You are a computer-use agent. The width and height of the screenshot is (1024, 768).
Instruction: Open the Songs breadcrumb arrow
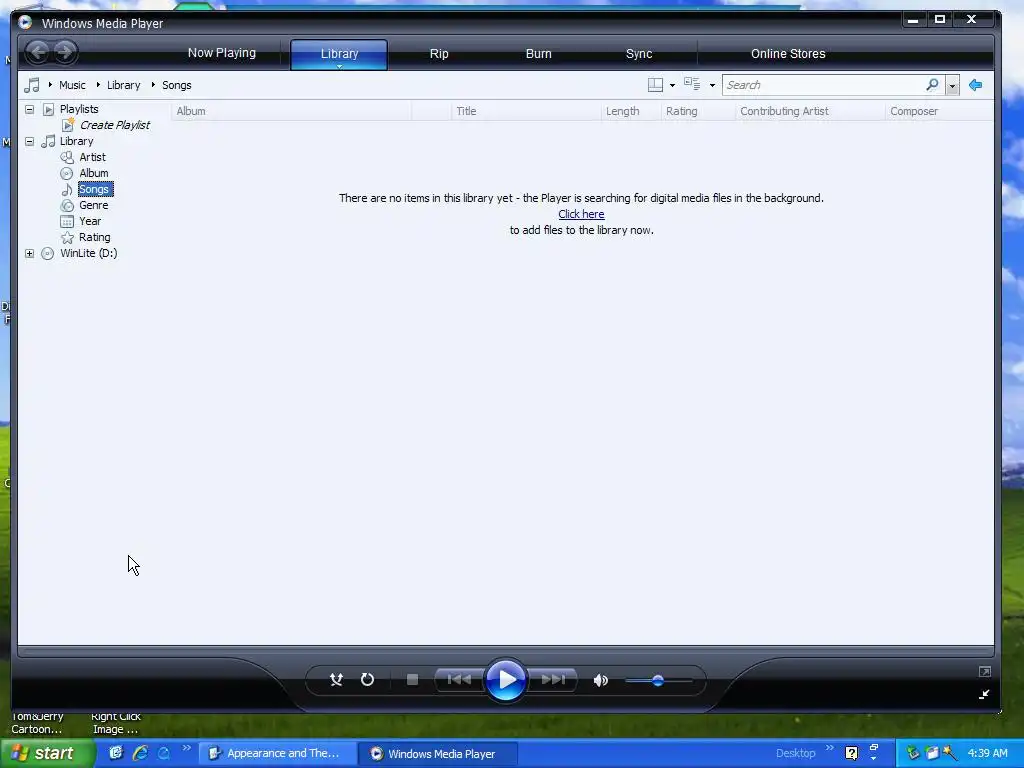[x=153, y=85]
